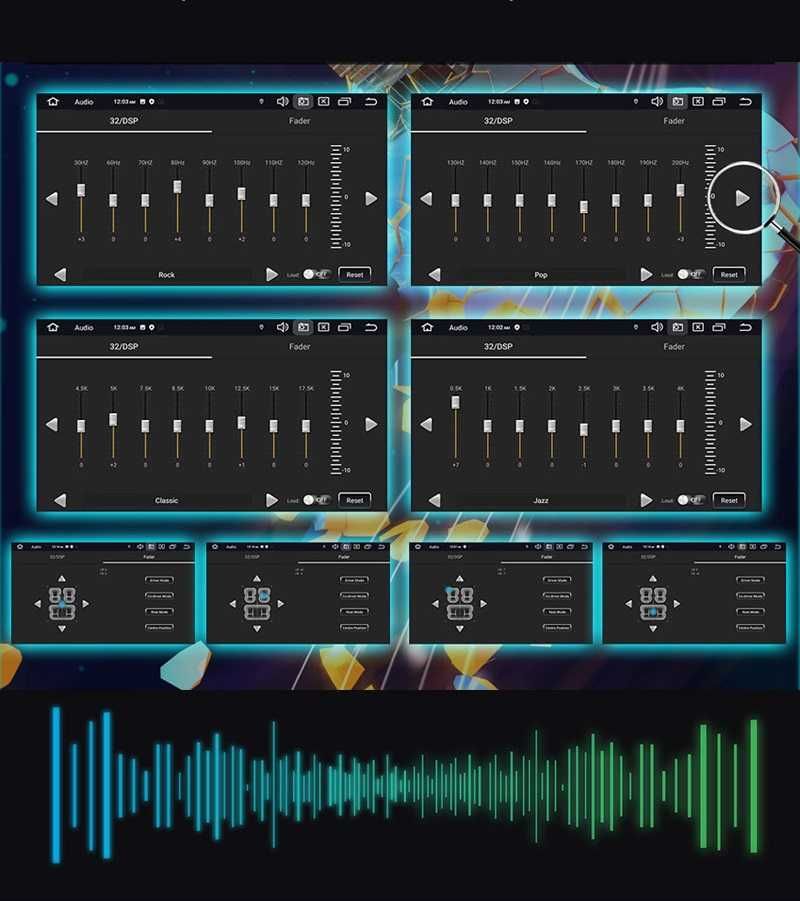This screenshot has width=800, height=901.
Task: Click Reset in the Pop panel
Action: pyautogui.click(x=729, y=274)
